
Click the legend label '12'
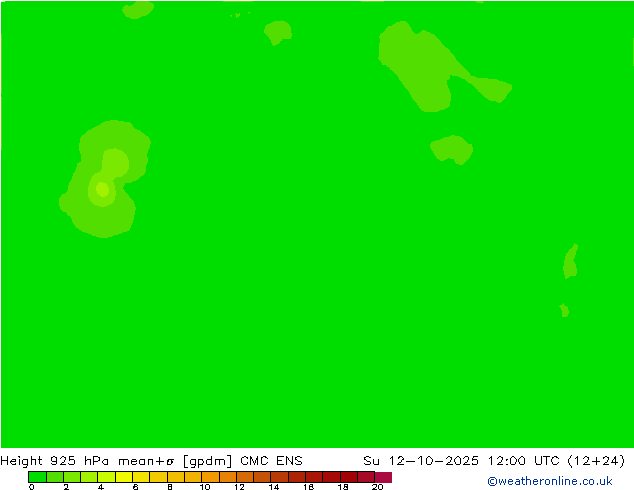239,487
